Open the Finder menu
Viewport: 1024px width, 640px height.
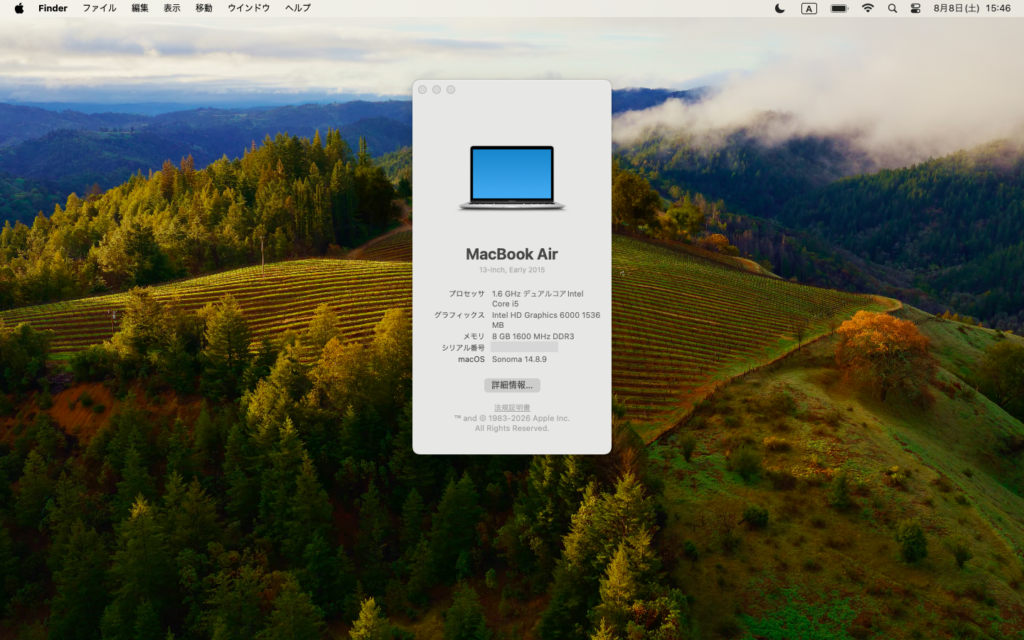coord(53,8)
